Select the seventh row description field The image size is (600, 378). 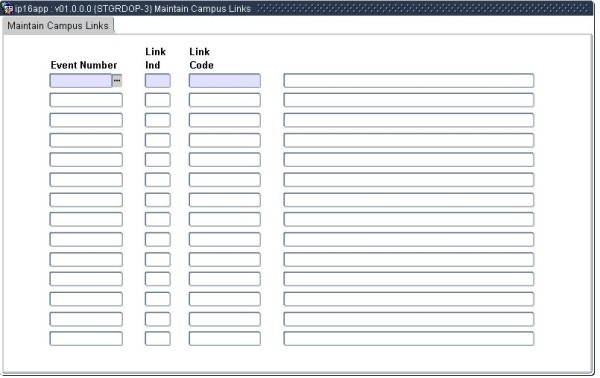coord(409,200)
